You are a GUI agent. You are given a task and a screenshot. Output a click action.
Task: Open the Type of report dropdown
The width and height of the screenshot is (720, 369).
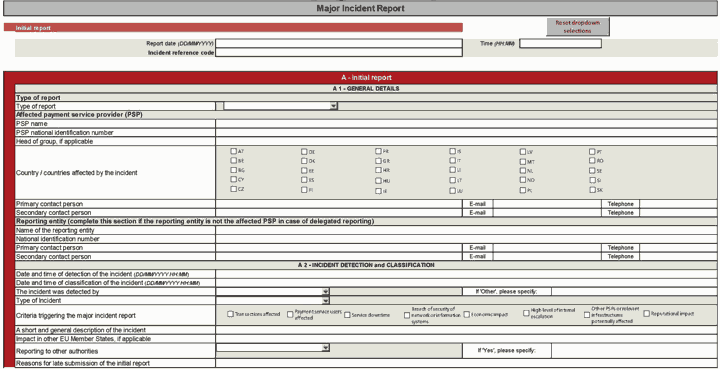pyautogui.click(x=281, y=106)
